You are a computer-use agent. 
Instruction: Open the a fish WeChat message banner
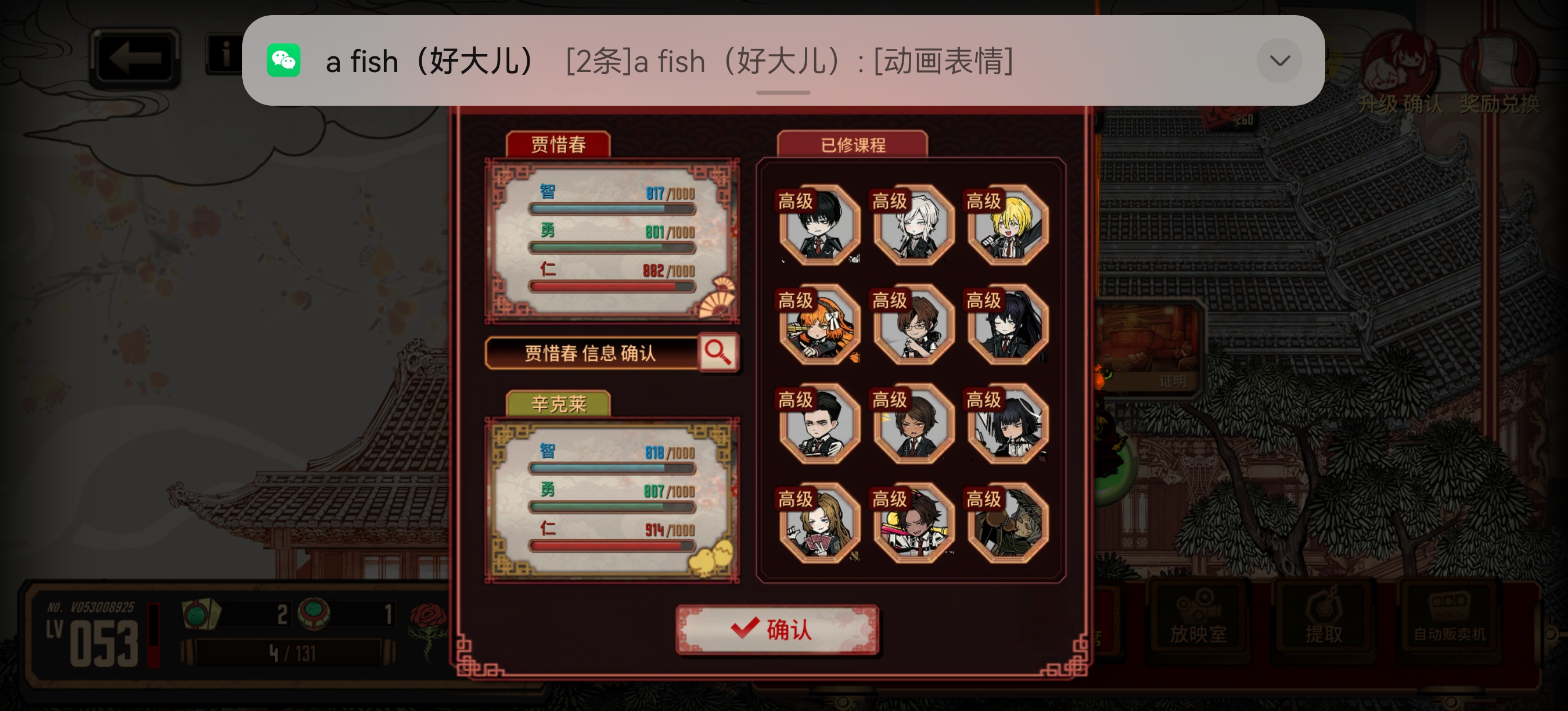(x=783, y=60)
